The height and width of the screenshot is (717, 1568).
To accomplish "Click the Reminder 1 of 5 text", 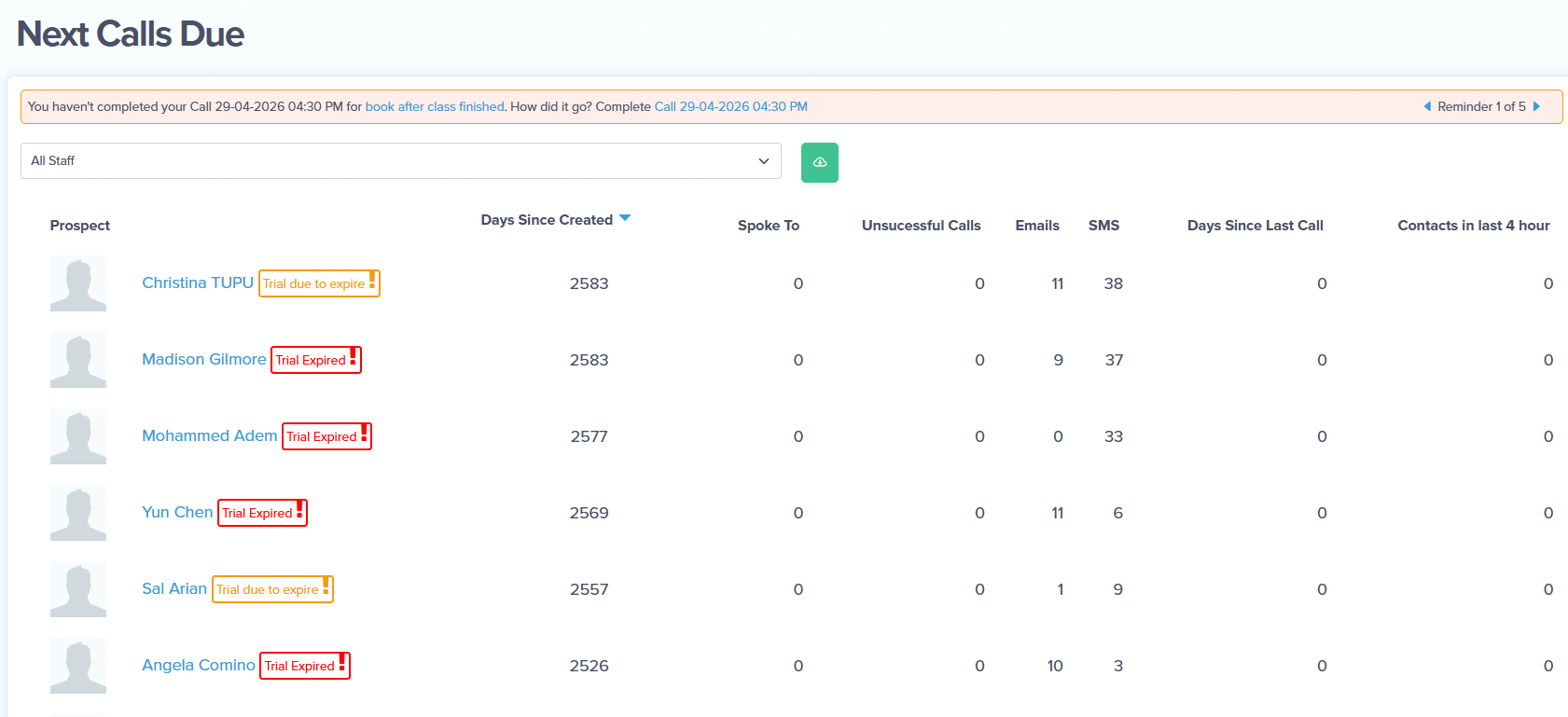I will point(1481,106).
